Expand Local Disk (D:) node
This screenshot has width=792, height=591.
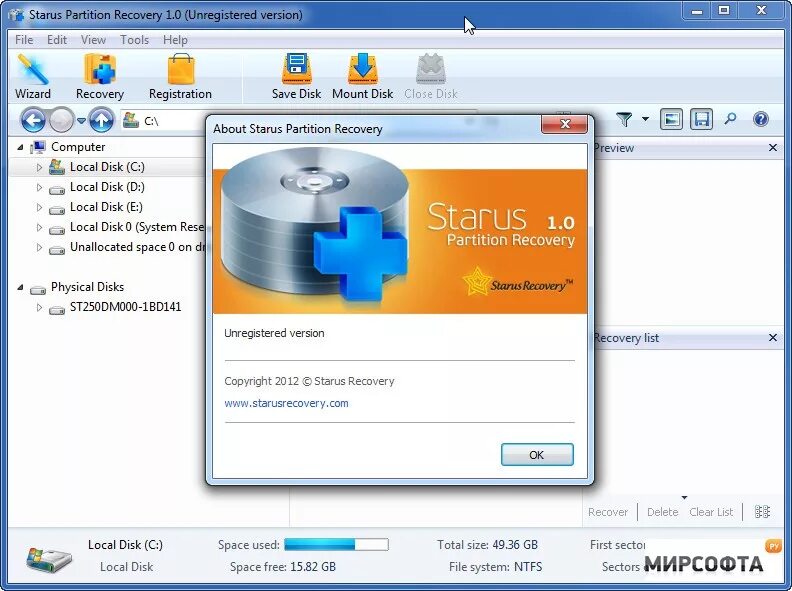(39, 187)
